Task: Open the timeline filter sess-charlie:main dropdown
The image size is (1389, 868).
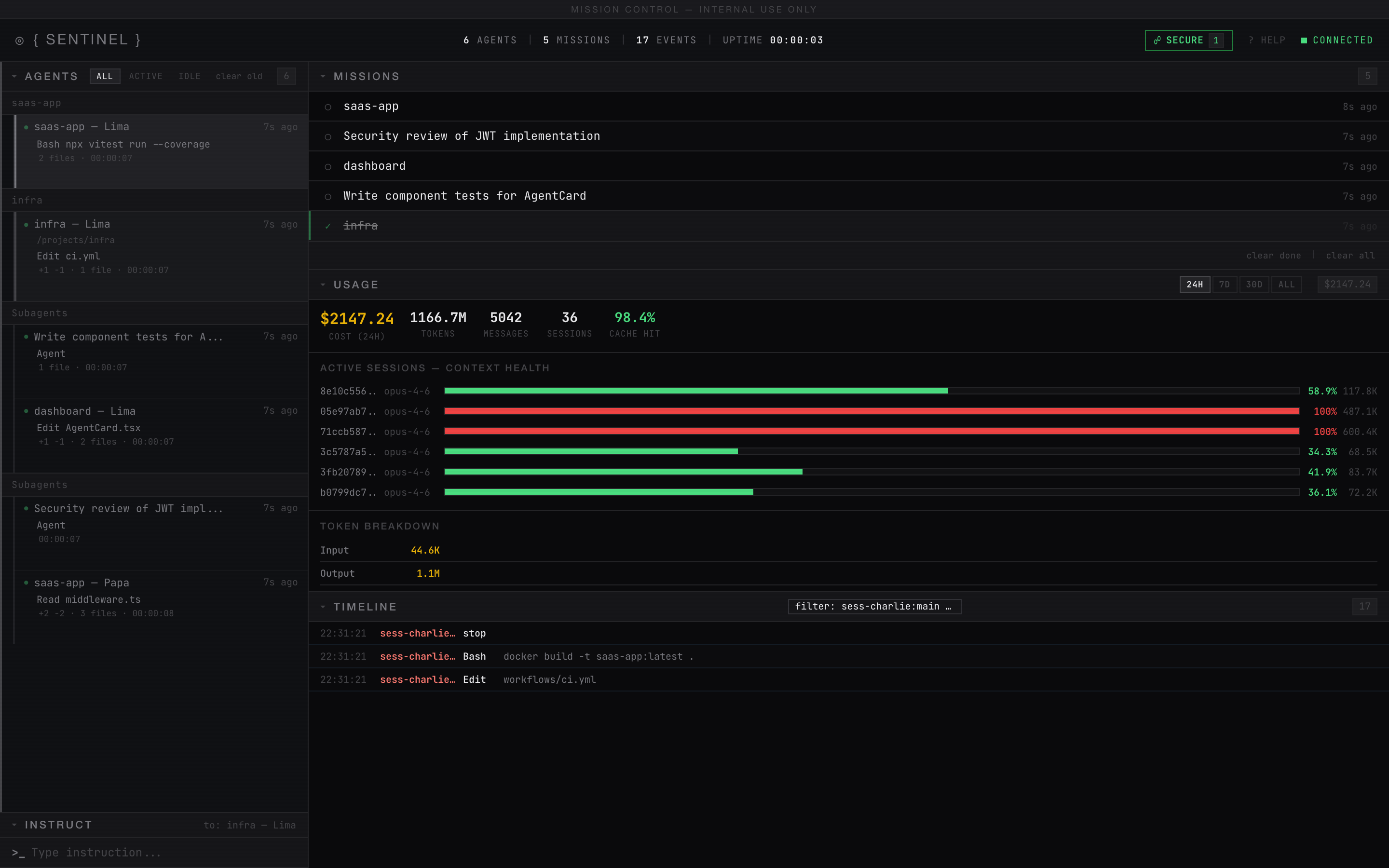Action: coord(873,606)
